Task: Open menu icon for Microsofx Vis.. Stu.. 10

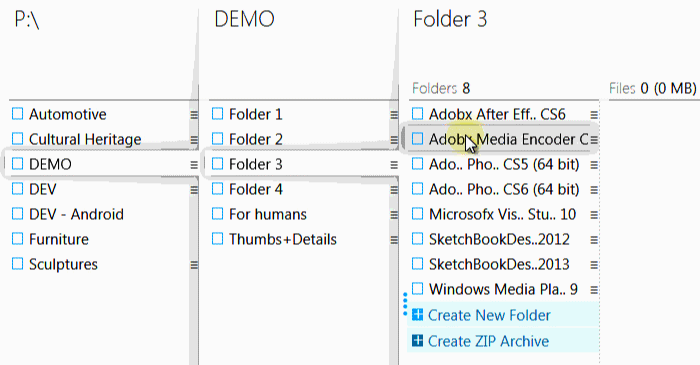Action: point(594,215)
